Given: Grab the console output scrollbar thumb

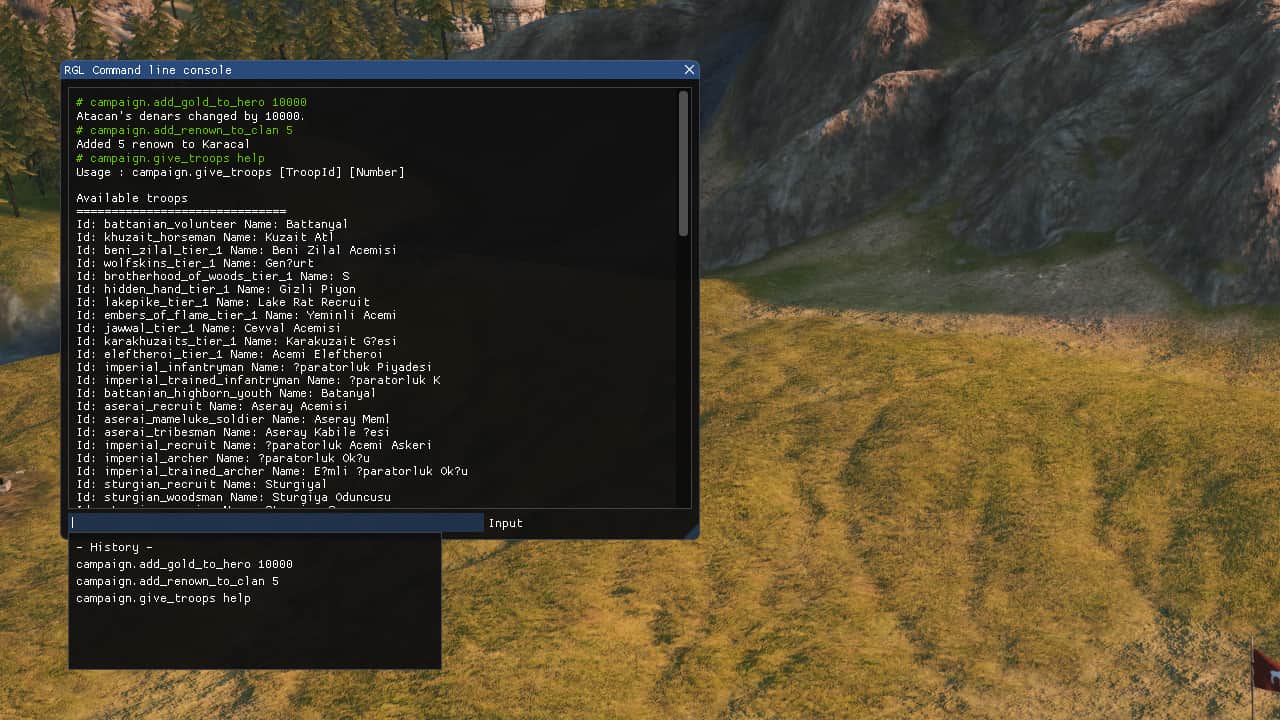Looking at the screenshot, I should click(683, 163).
